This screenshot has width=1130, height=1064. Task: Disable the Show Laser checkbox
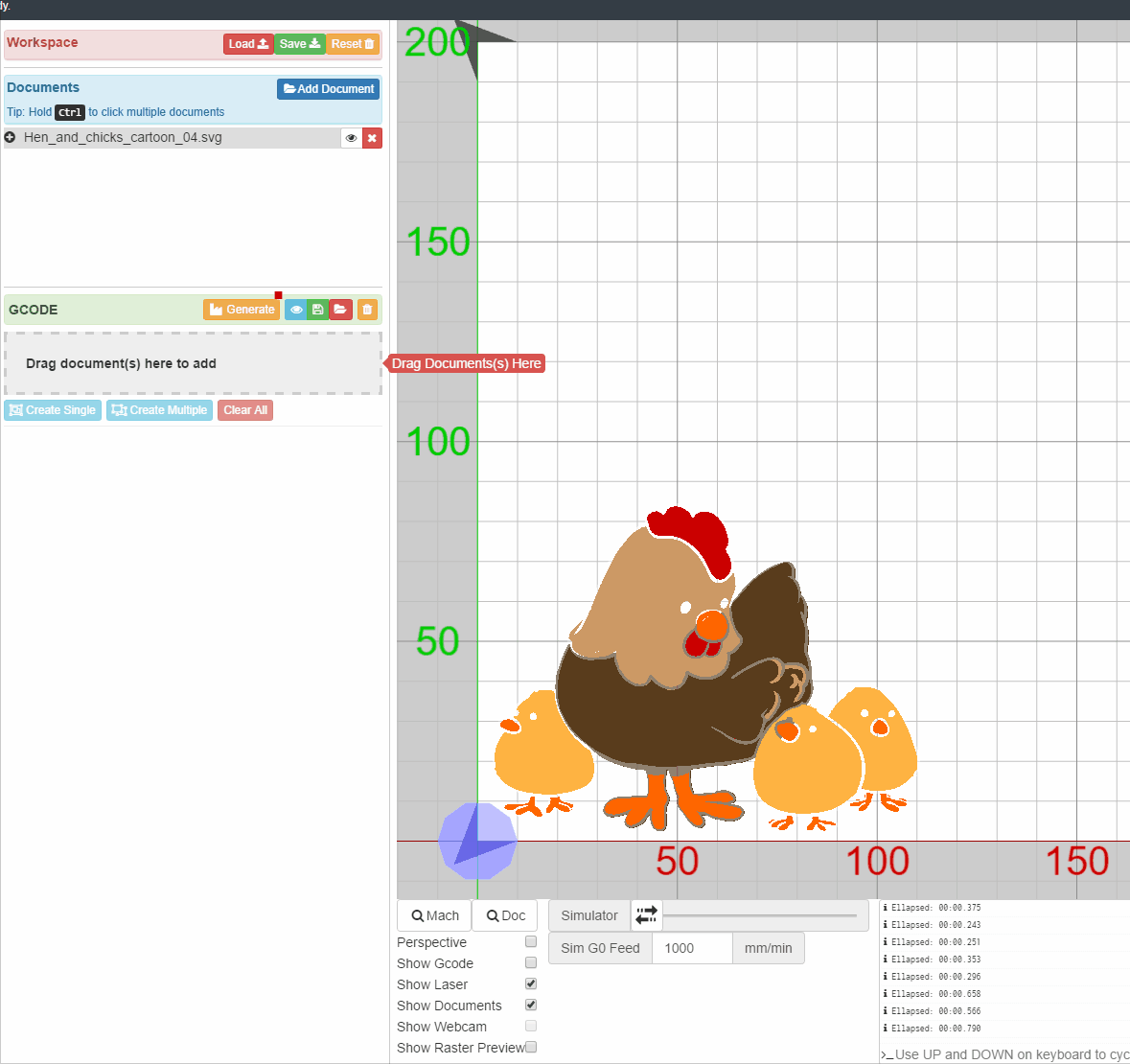[531, 983]
